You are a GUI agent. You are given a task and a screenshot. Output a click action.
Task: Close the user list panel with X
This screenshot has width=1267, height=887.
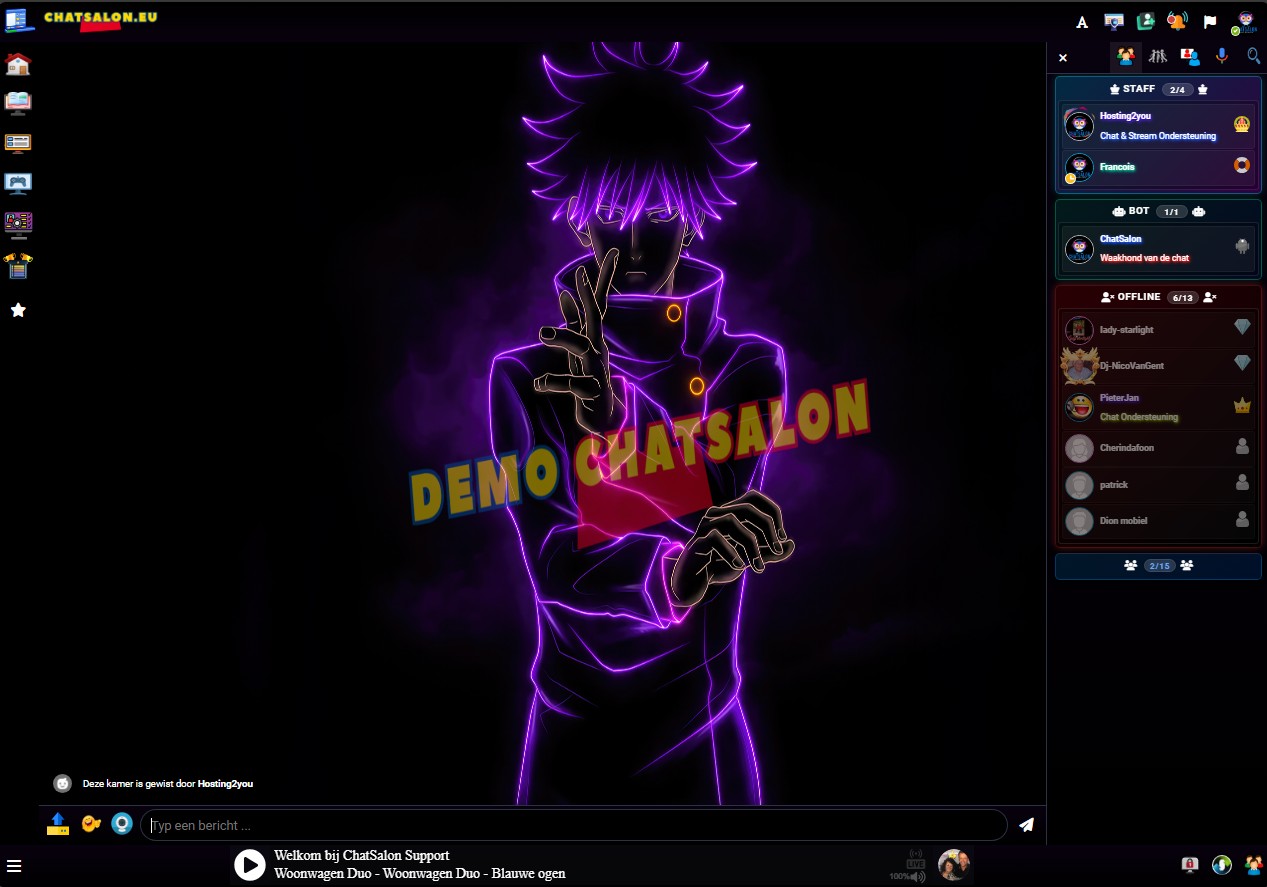[x=1063, y=58]
